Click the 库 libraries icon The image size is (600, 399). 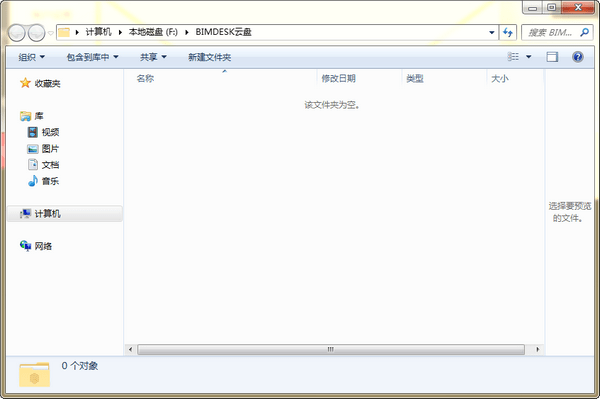pos(26,116)
